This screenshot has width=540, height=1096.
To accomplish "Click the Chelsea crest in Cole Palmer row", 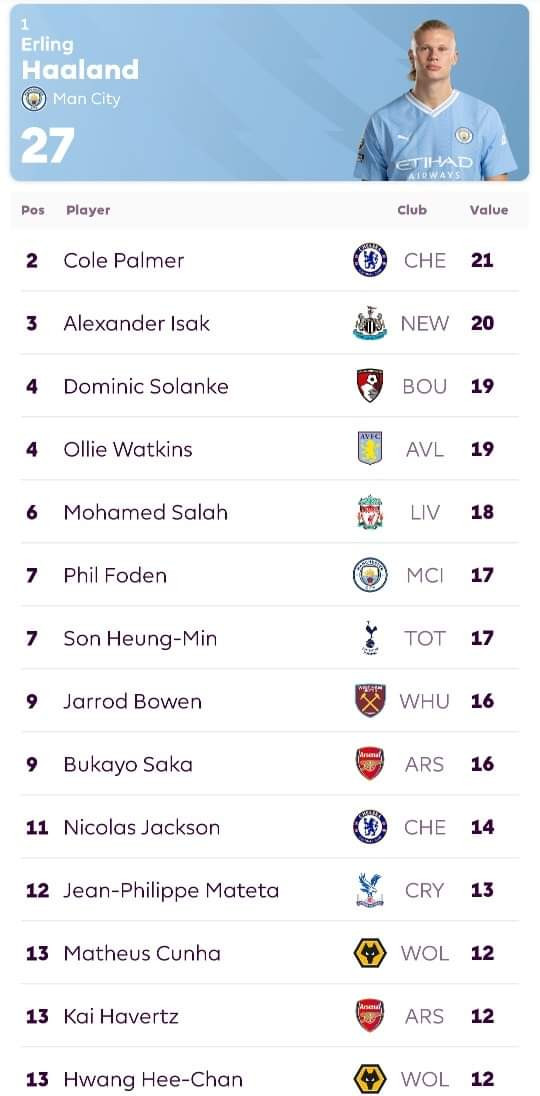I will (370, 260).
